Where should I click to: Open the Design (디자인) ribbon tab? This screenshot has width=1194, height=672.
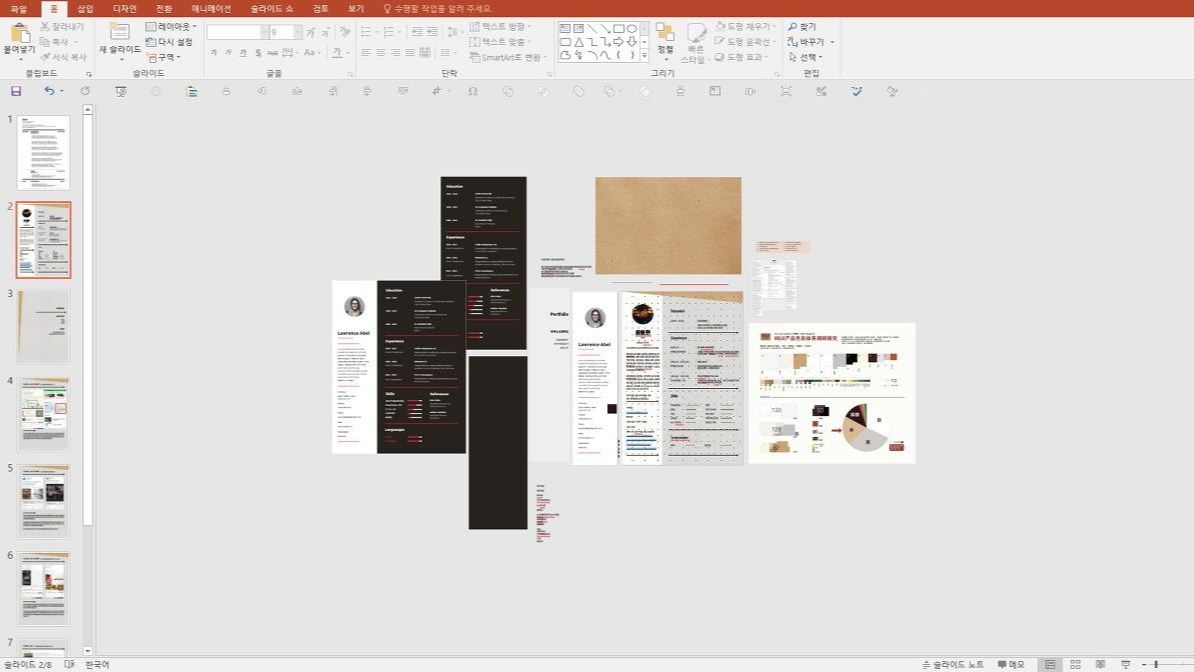[125, 8]
